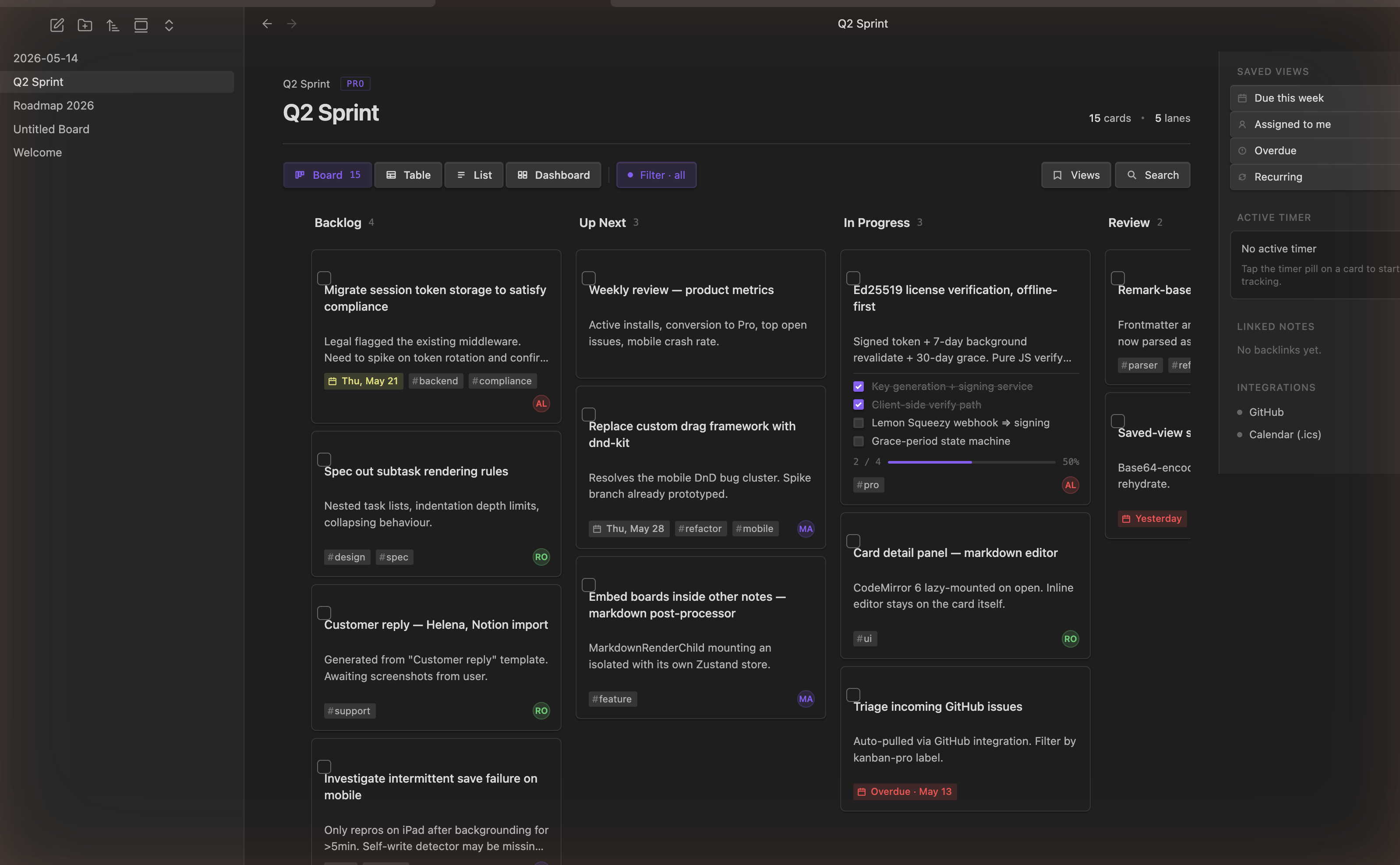The width and height of the screenshot is (1400, 865).
Task: Check the Migrate session token storage card
Action: pos(324,278)
